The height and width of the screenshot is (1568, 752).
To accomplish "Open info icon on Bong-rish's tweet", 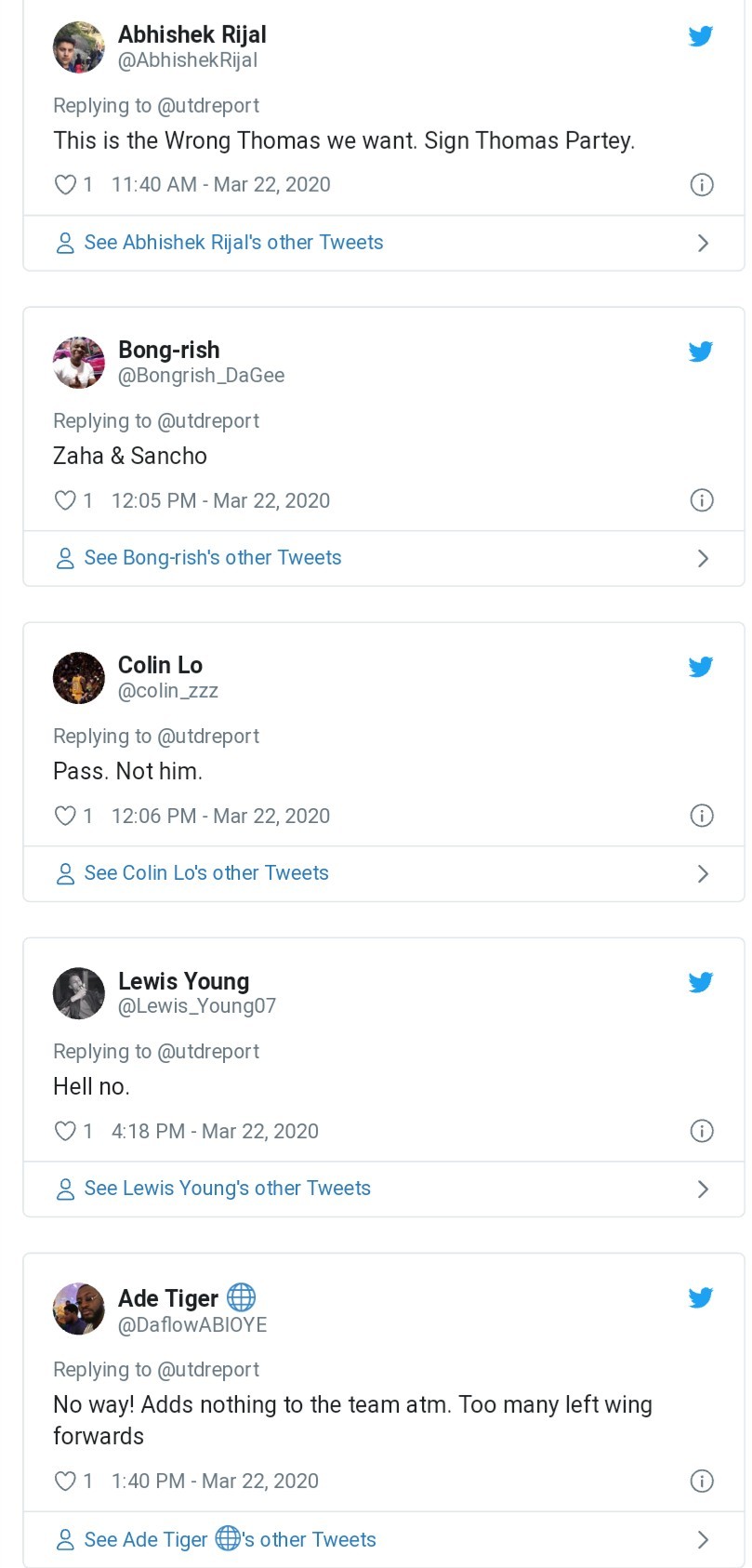I will pos(702,500).
